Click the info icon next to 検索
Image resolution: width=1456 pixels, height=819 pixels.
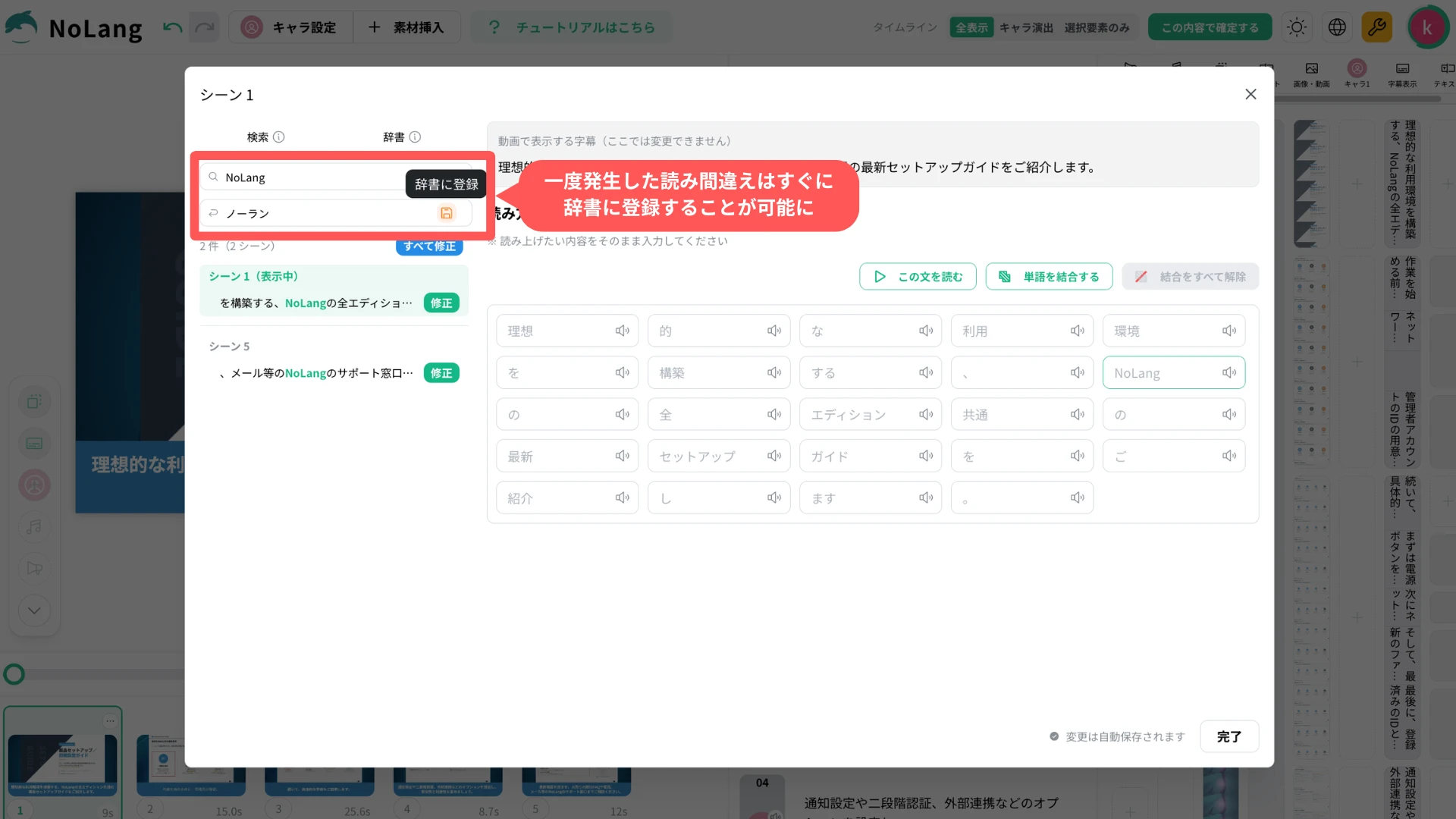[279, 137]
